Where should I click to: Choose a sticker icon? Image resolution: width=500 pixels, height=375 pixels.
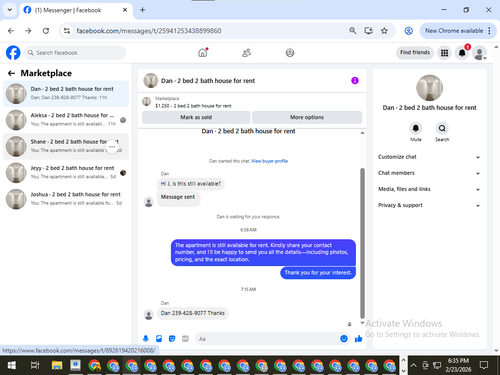point(172,339)
